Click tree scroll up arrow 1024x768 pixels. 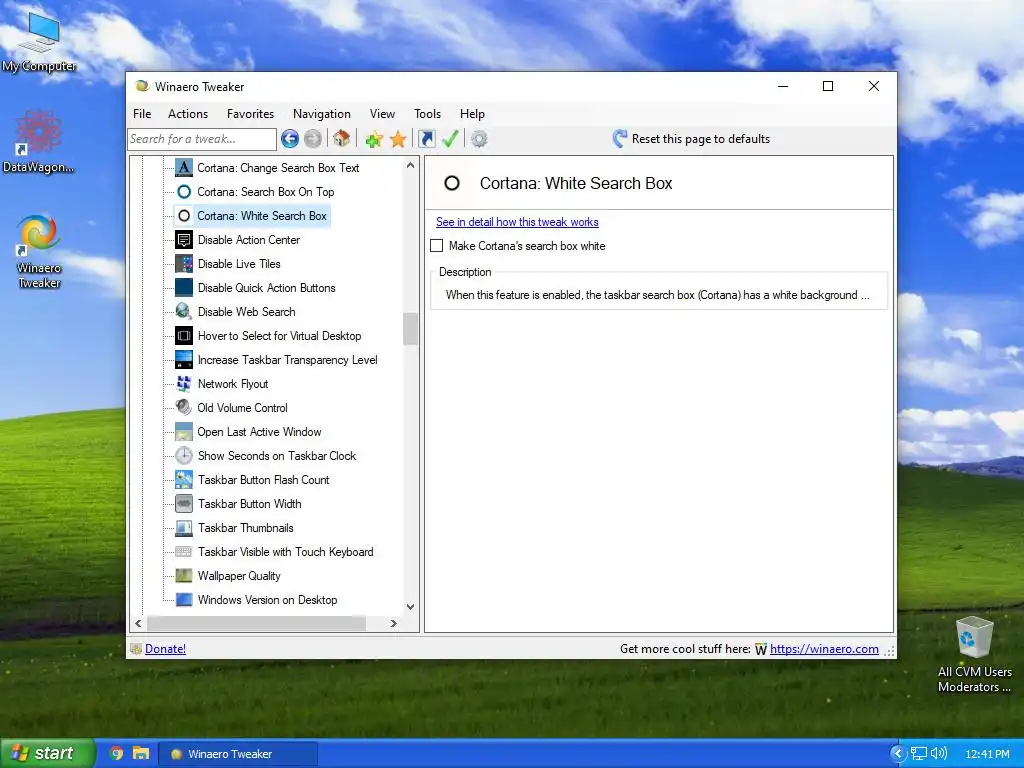click(410, 165)
